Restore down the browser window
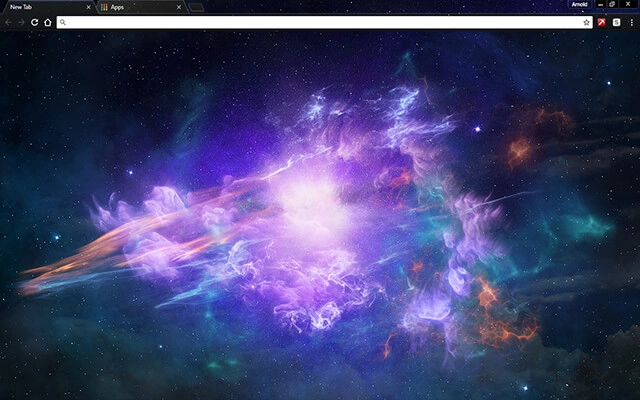640x400 pixels. pos(612,4)
